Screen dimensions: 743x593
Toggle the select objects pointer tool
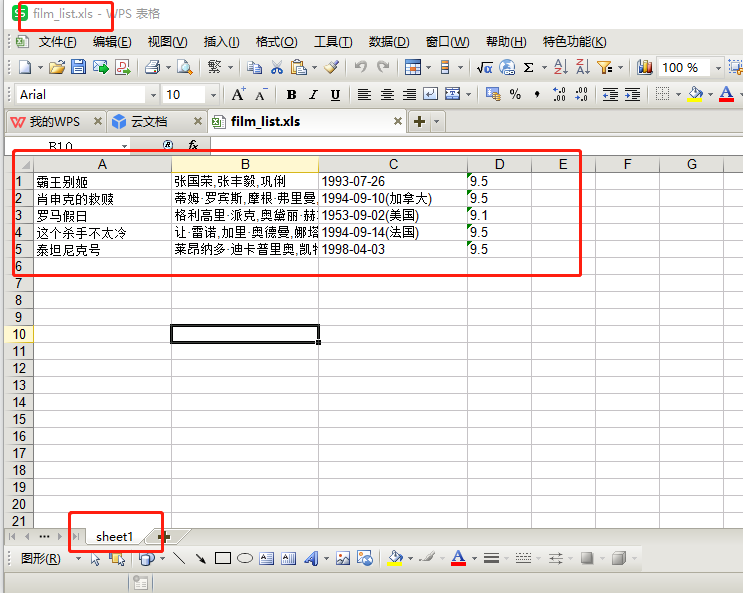[x=95, y=559]
